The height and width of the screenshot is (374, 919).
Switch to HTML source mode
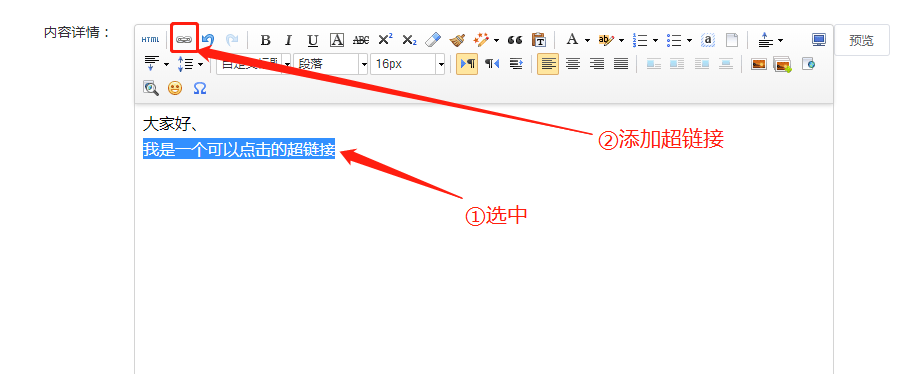click(150, 40)
